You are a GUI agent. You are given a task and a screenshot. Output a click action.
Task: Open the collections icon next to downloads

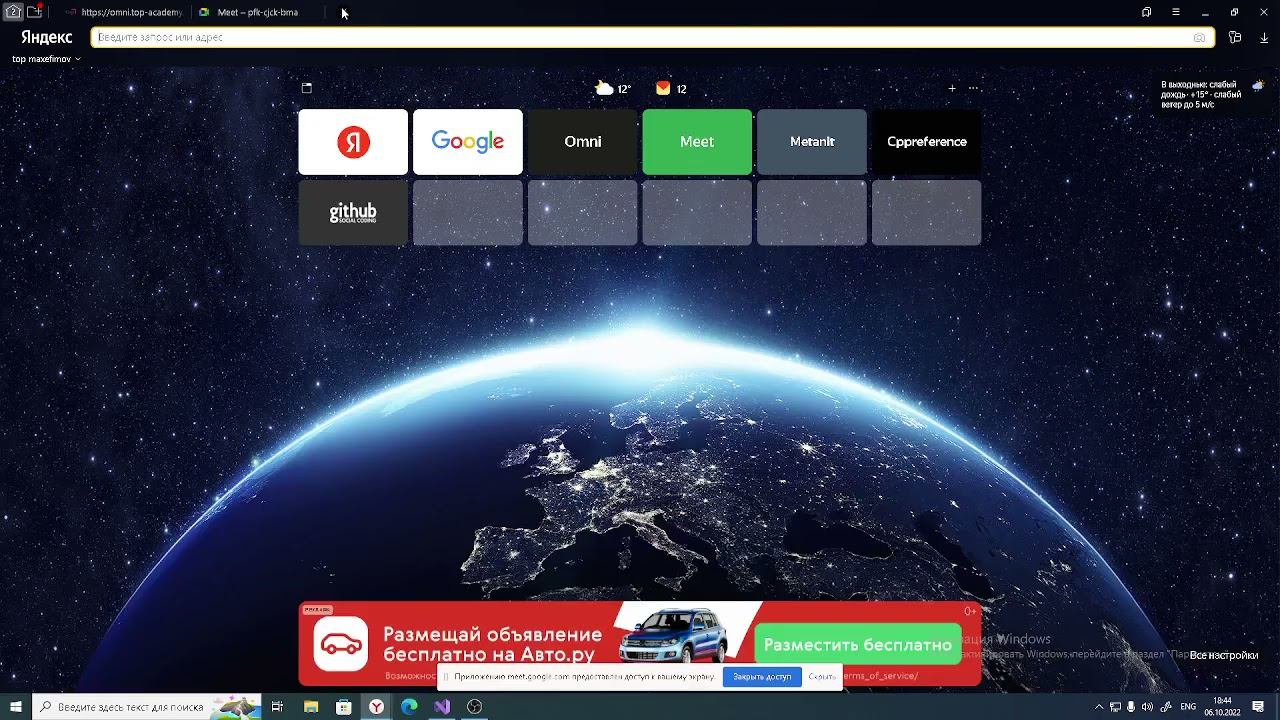click(1235, 37)
